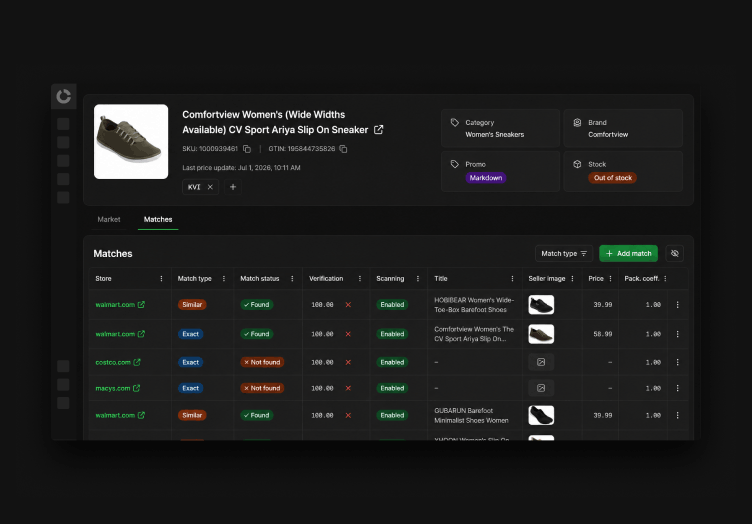
Task: Click verification X icon in GUBARUN row
Action: (348, 416)
